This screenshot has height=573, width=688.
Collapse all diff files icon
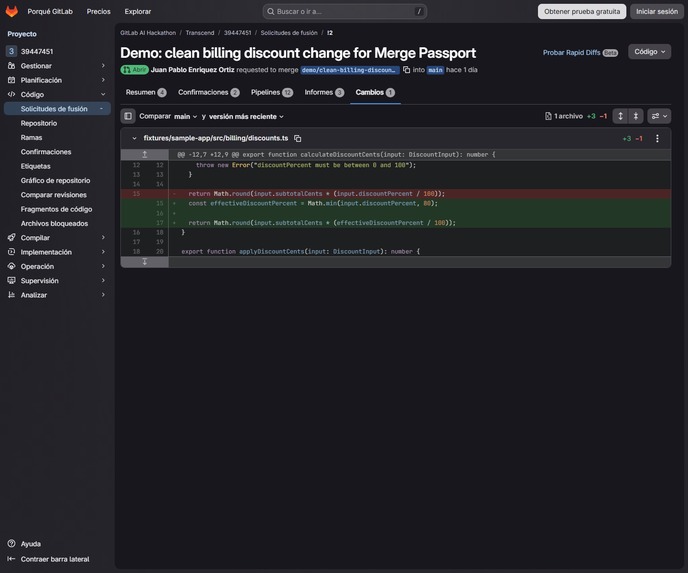636,116
